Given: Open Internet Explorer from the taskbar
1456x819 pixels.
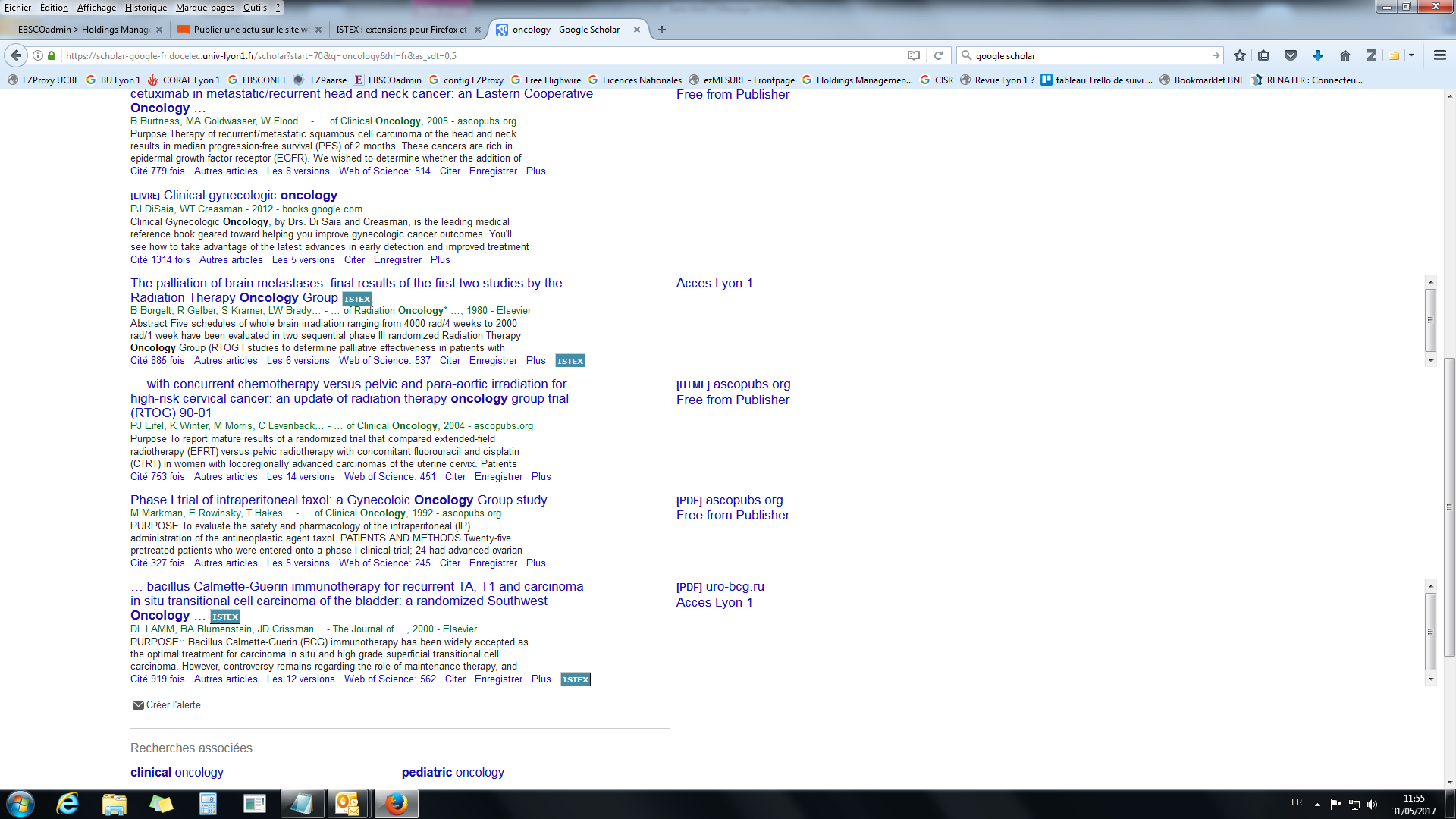Looking at the screenshot, I should pos(67,804).
